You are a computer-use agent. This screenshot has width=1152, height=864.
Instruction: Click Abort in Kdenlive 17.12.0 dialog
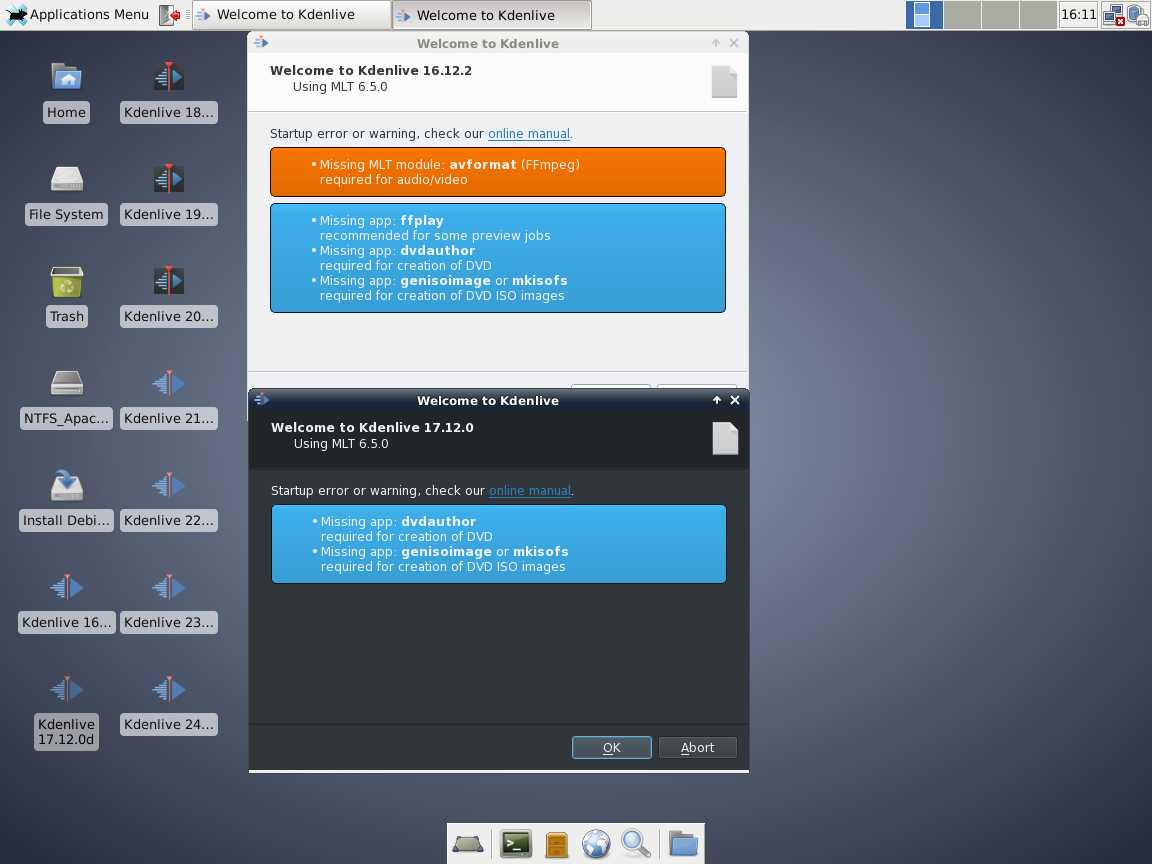point(697,747)
